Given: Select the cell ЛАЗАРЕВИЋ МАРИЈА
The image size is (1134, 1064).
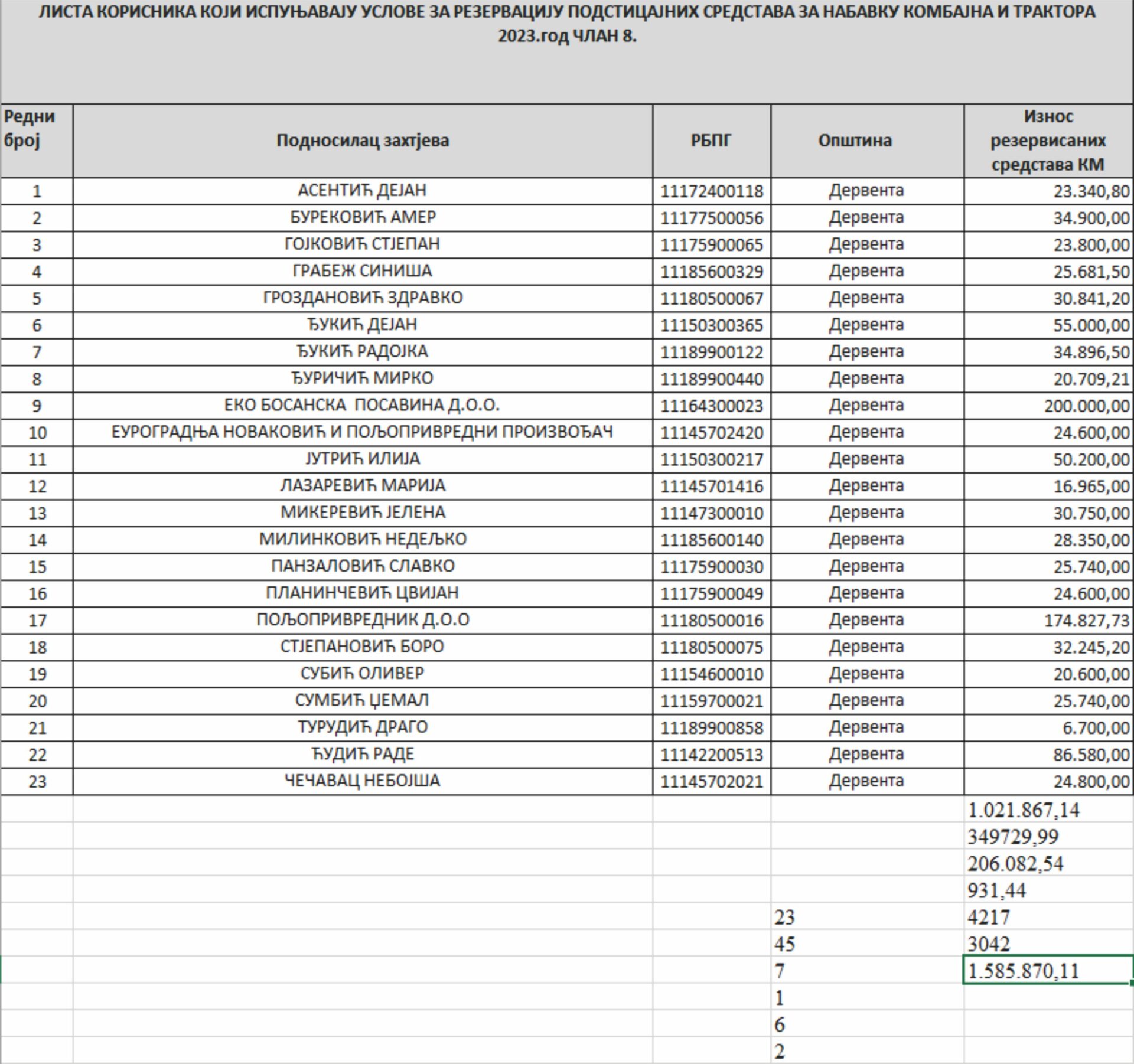Looking at the screenshot, I should pyautogui.click(x=363, y=486).
